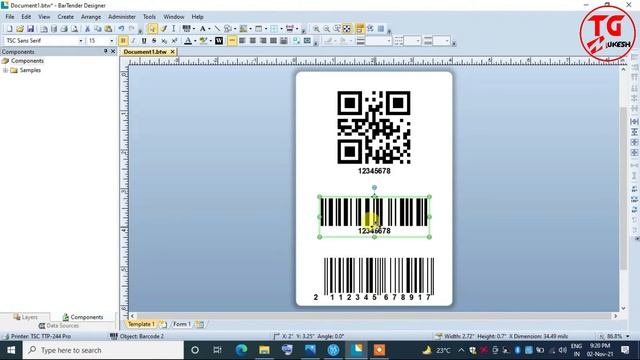Viewport: 640px width, 360px height.
Task: Open font color dropdown arrow
Action: tap(195, 41)
